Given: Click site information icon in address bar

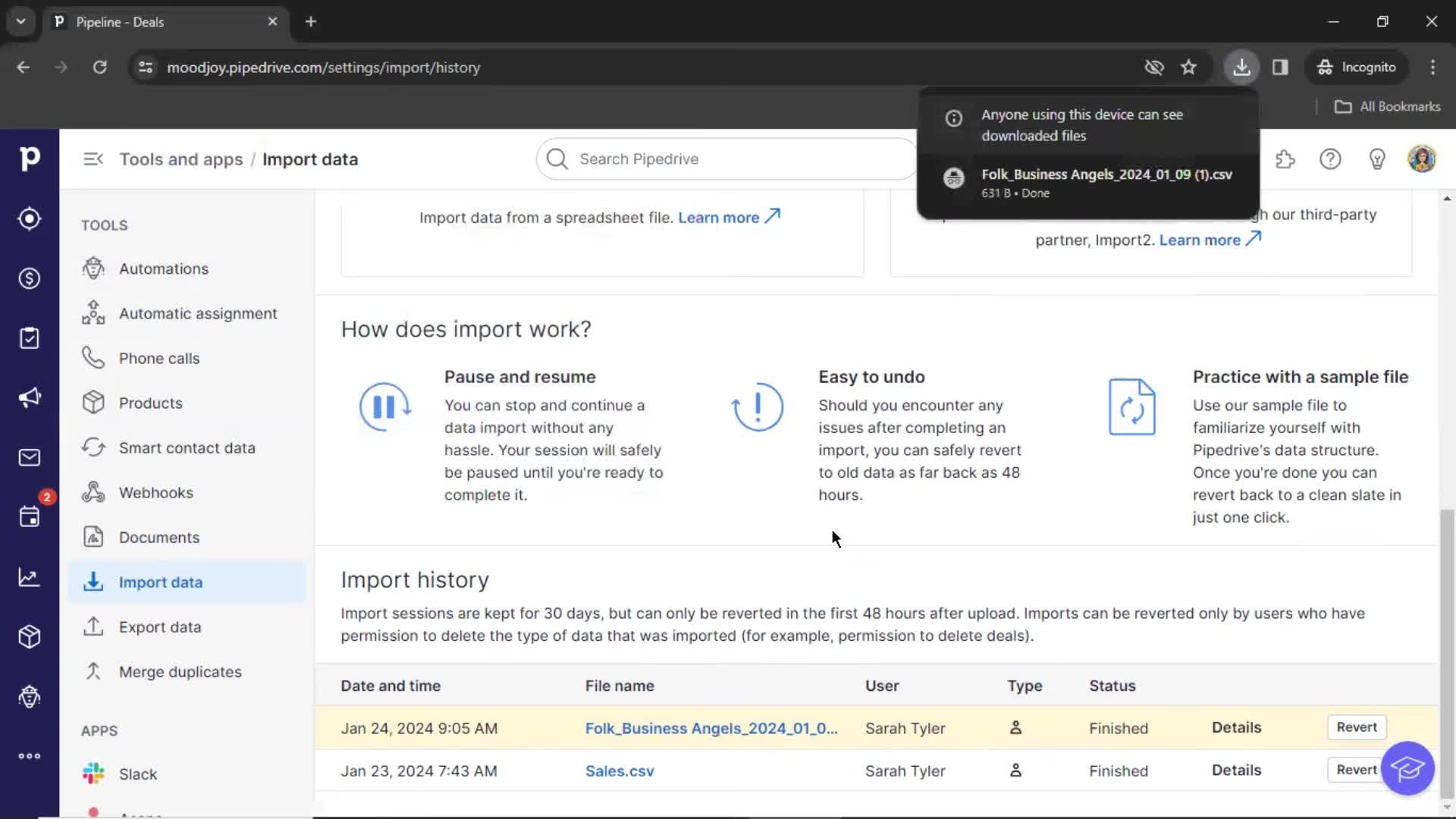Looking at the screenshot, I should 146,67.
